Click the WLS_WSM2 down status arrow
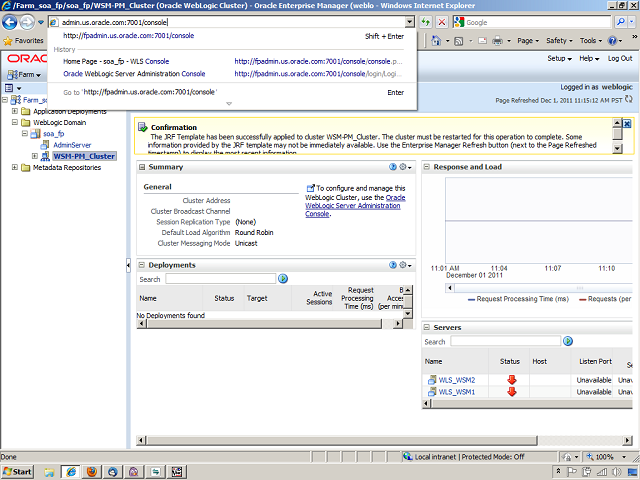Viewport: 640px width, 480px height. click(x=511, y=380)
